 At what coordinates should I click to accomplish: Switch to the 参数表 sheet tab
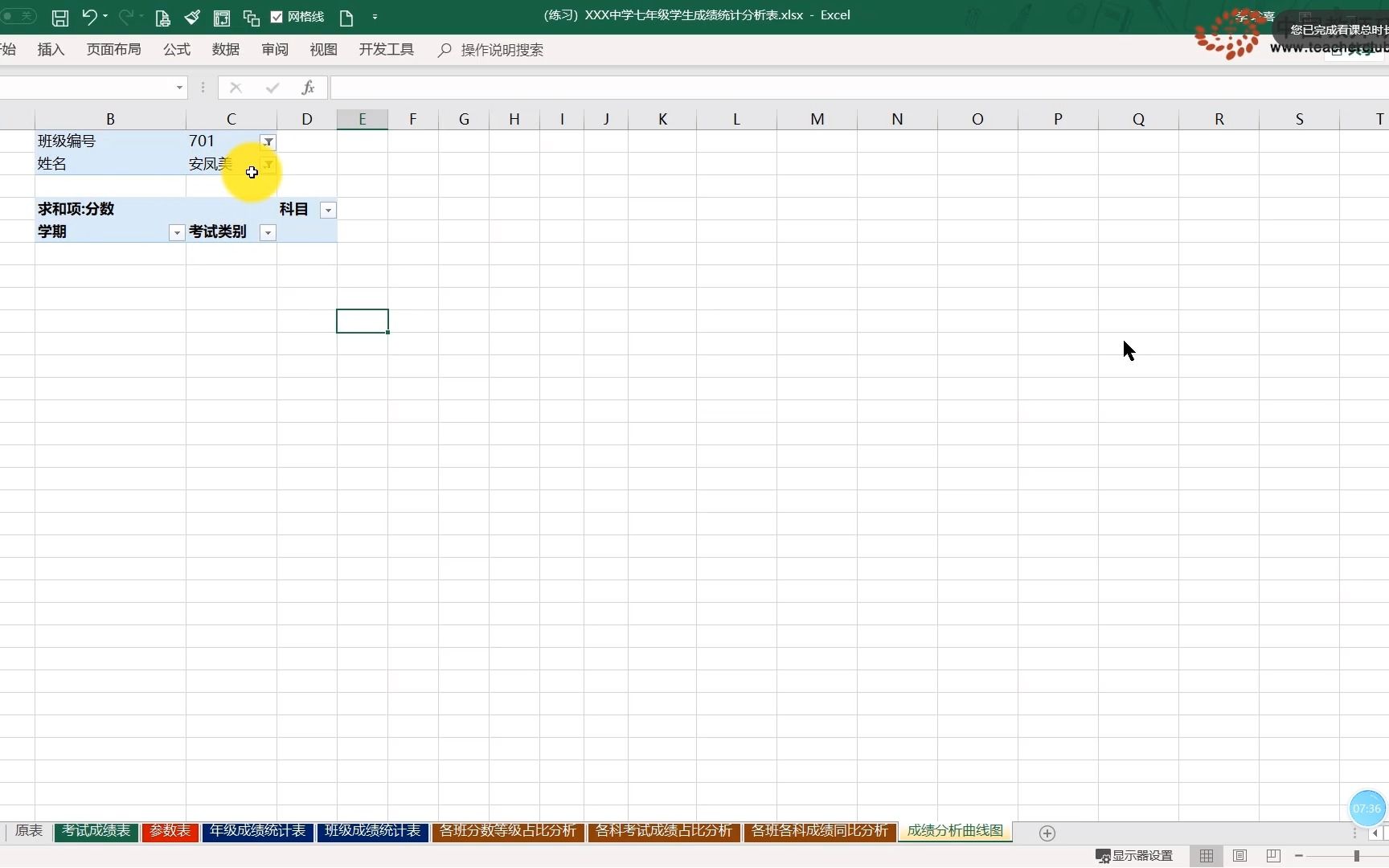pyautogui.click(x=170, y=831)
